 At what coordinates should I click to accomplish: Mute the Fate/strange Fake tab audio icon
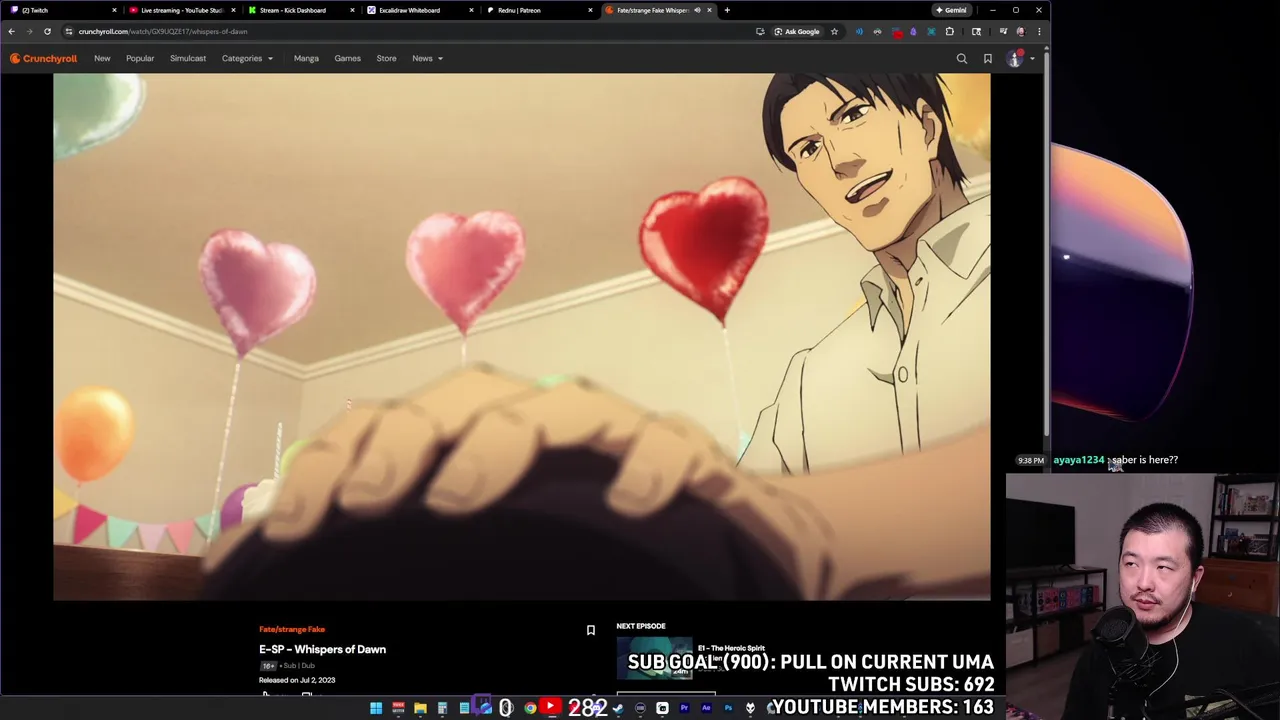[697, 10]
